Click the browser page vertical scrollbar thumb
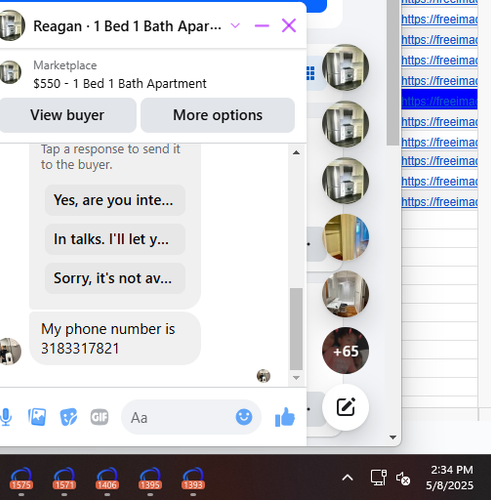The height and width of the screenshot is (500, 491). click(393, 73)
